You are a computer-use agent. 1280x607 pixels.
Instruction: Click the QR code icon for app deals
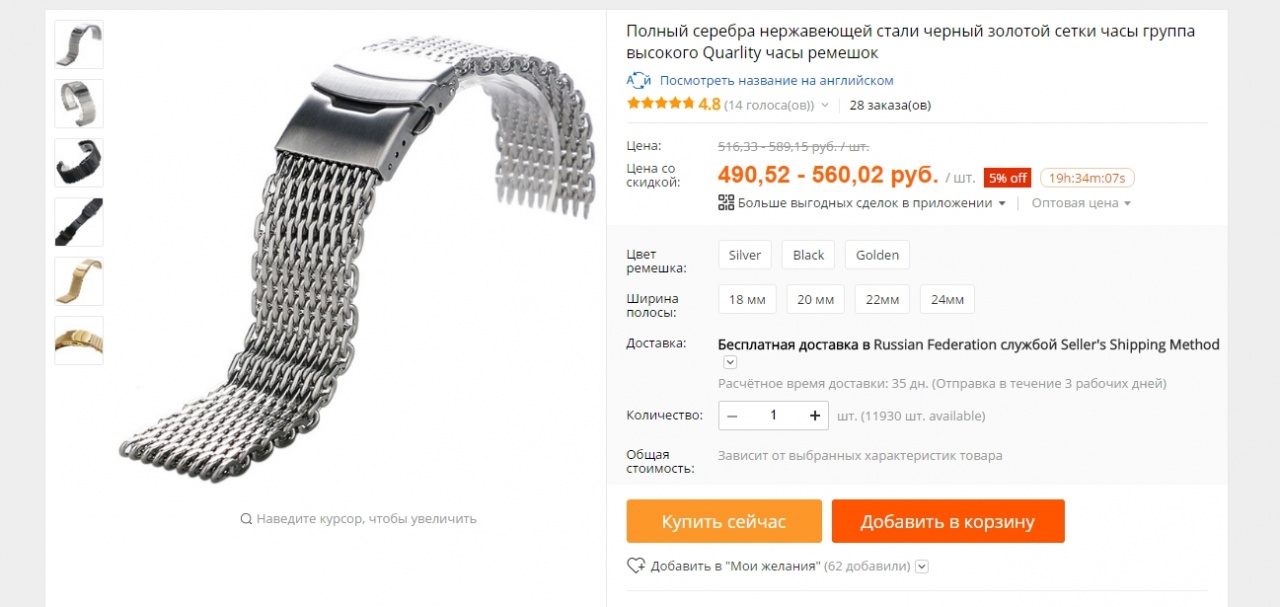click(x=726, y=203)
